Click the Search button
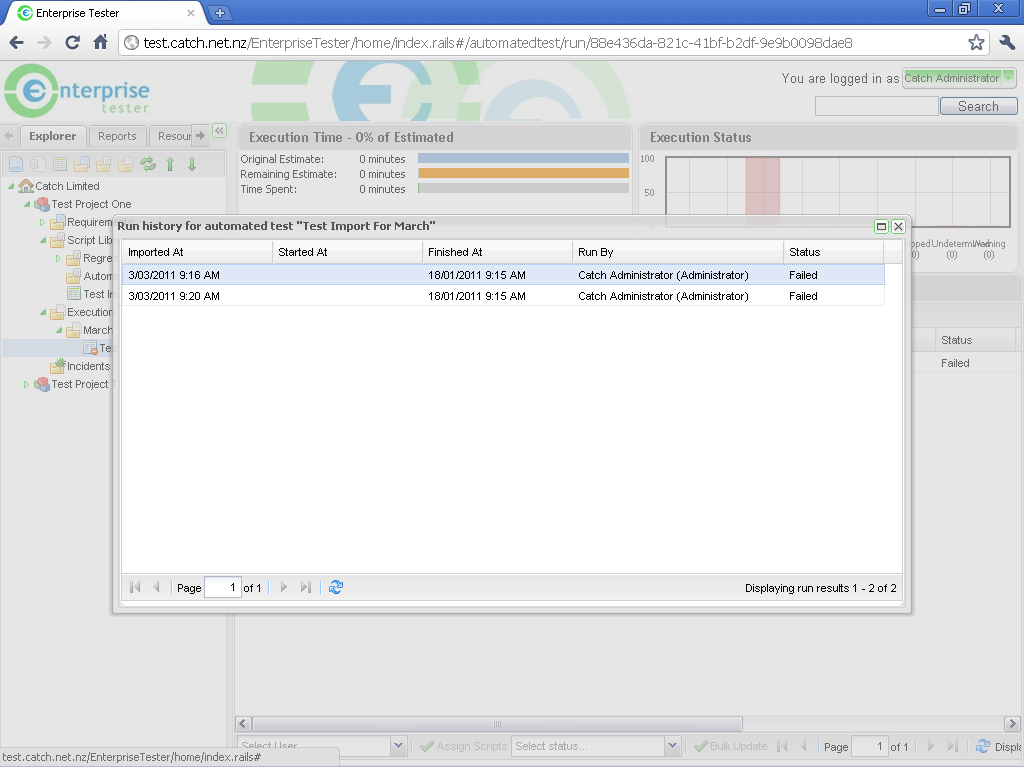Screen dimensions: 1024x768 tap(977, 106)
